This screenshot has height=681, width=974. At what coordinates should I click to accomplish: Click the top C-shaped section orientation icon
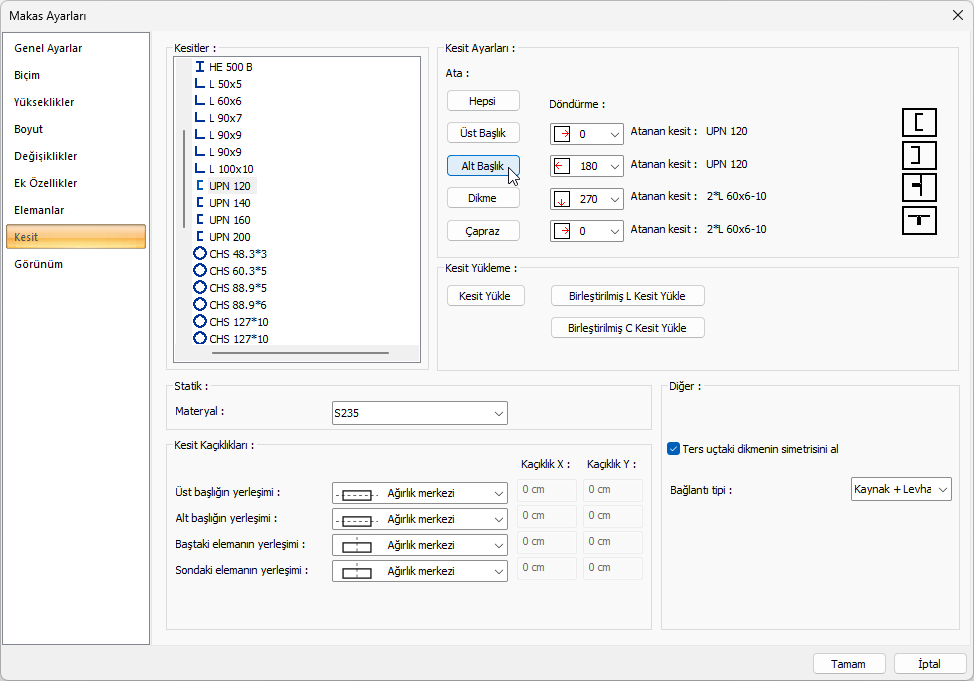(919, 122)
